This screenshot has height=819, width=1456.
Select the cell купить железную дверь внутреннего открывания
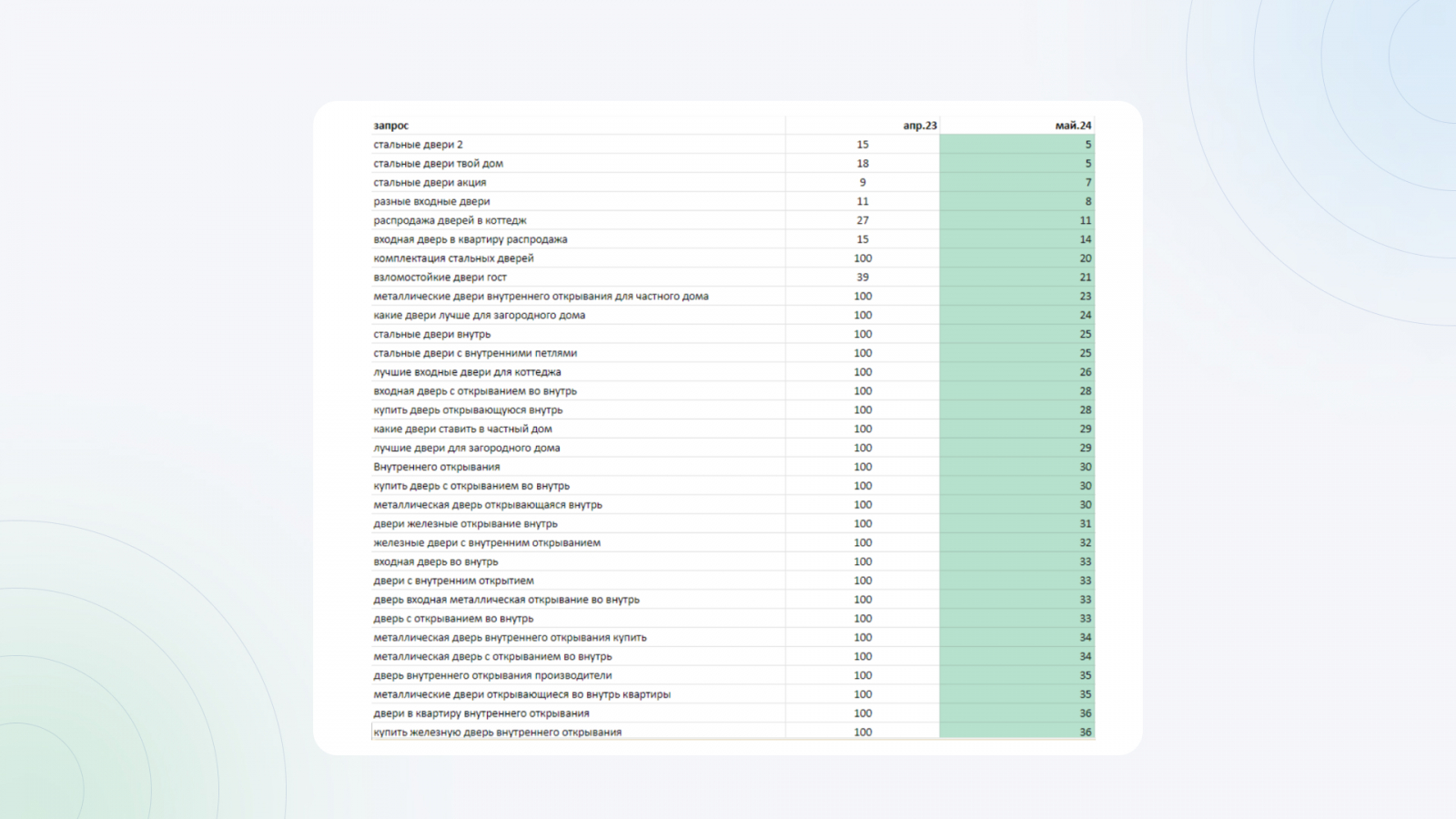578,732
